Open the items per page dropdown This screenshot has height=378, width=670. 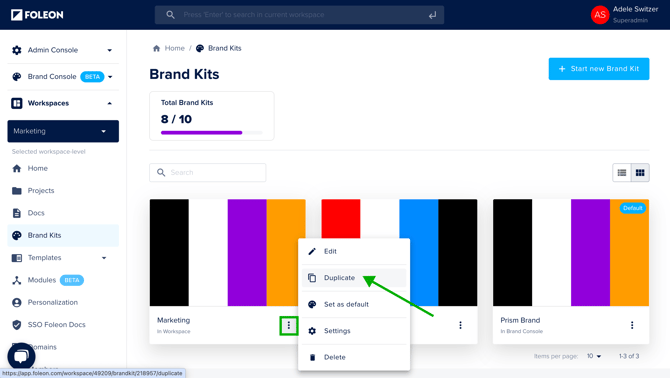594,356
